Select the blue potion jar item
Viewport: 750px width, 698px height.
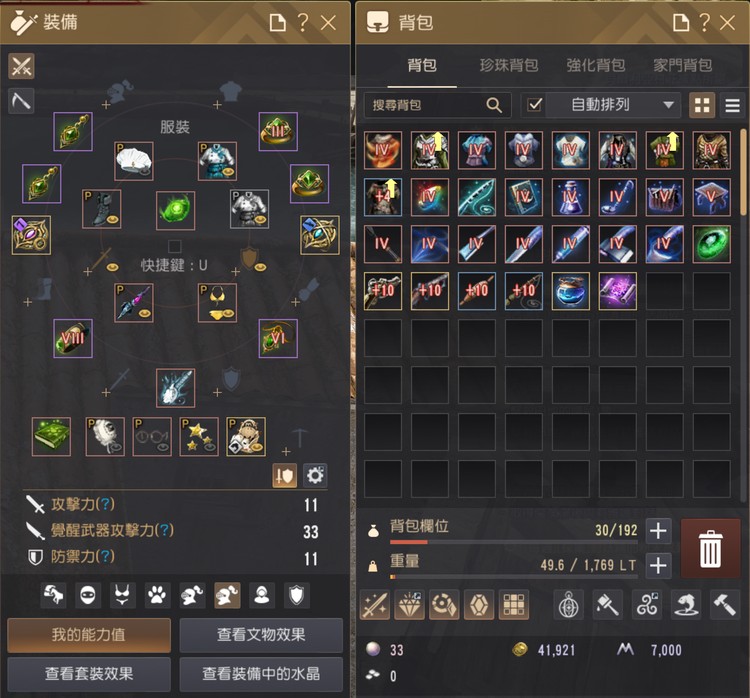[570, 291]
